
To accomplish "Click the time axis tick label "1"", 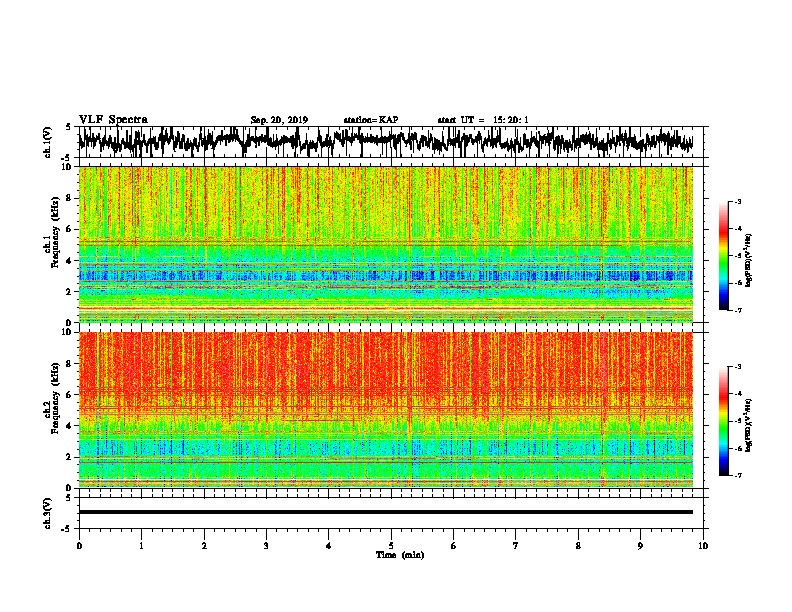I will (141, 546).
